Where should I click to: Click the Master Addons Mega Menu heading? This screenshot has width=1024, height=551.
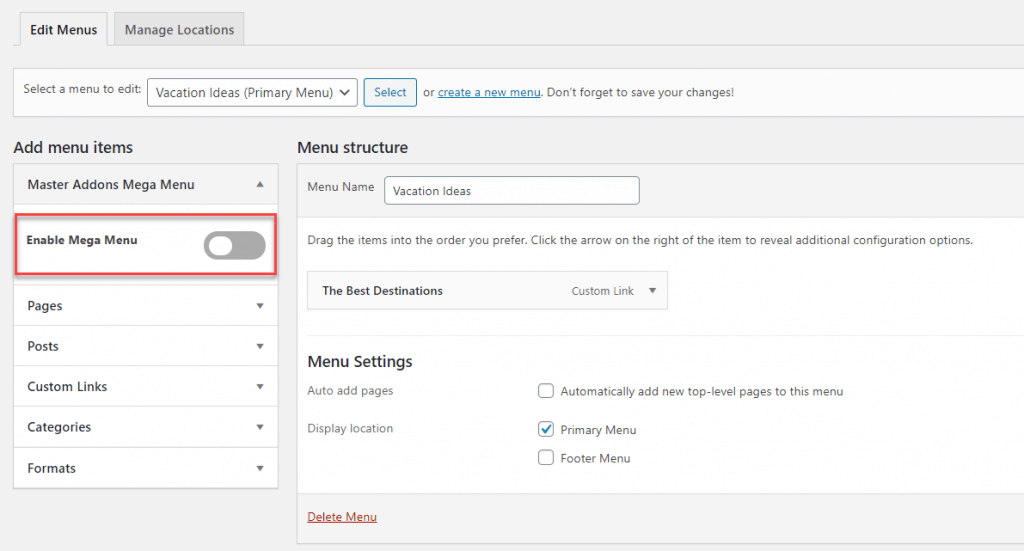(x=111, y=185)
